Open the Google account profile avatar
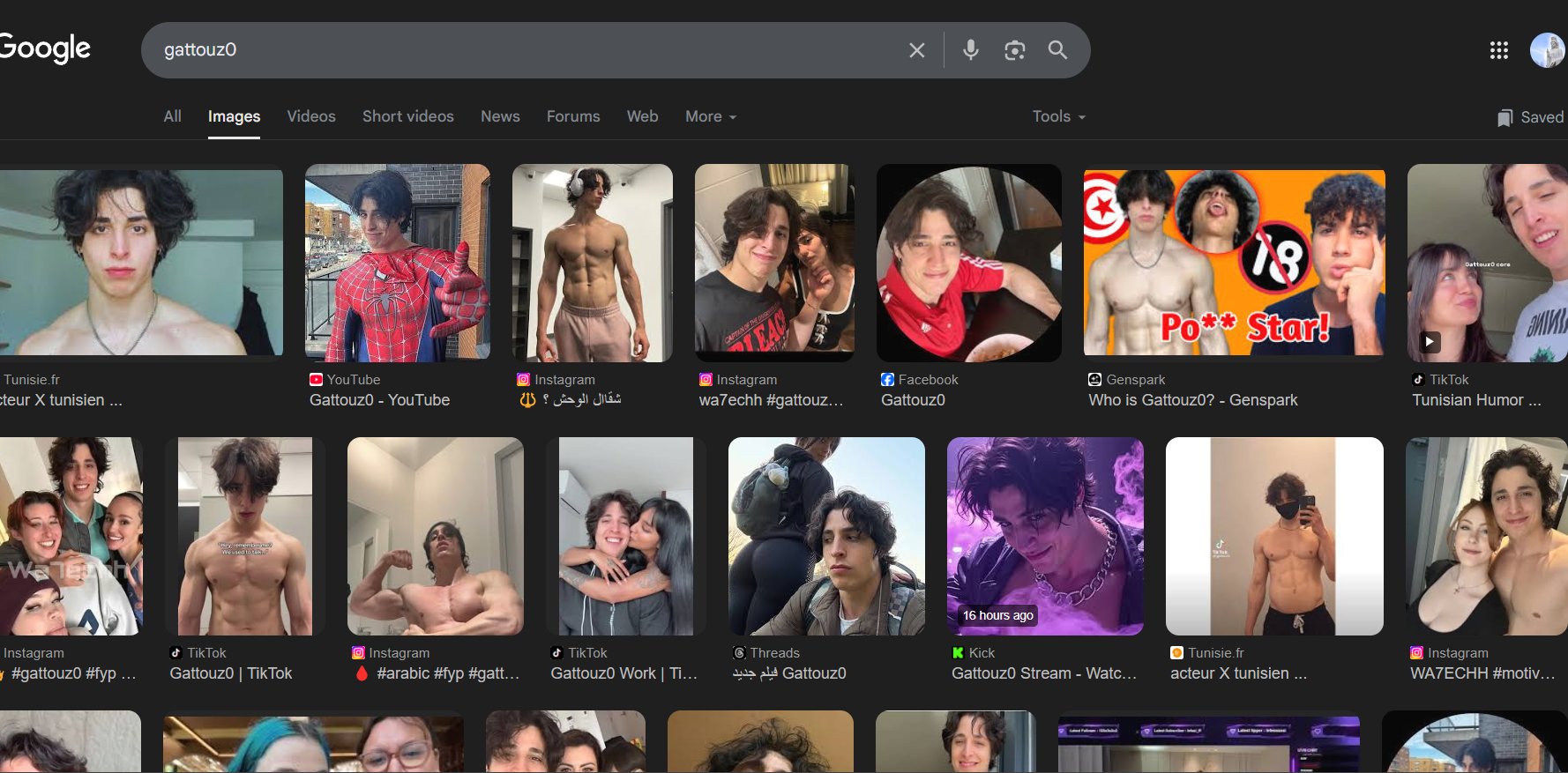 tap(1548, 50)
